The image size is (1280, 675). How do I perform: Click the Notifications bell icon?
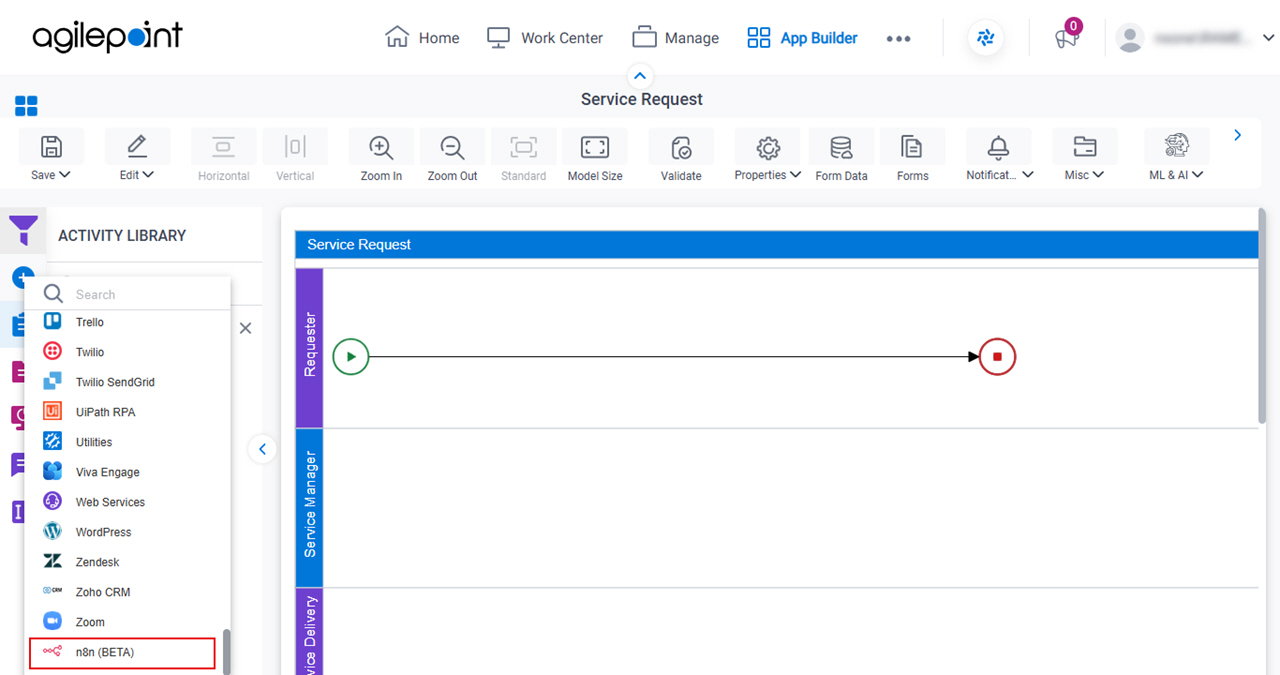coord(998,147)
